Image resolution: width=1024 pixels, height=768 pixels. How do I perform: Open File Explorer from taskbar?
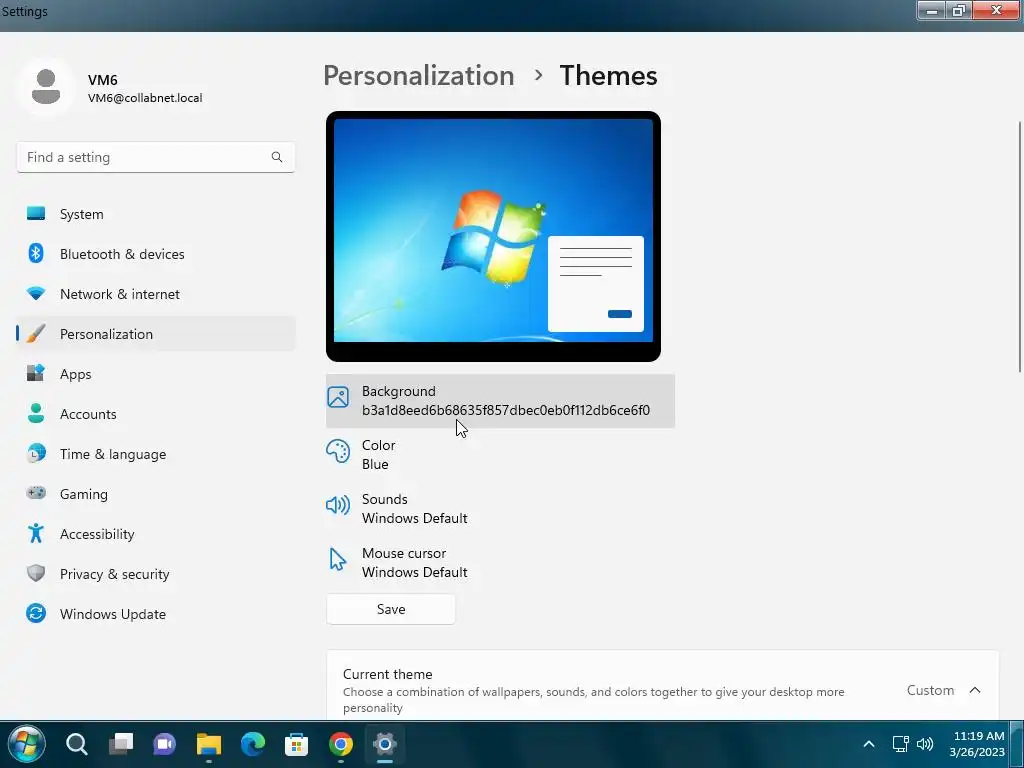click(x=209, y=744)
